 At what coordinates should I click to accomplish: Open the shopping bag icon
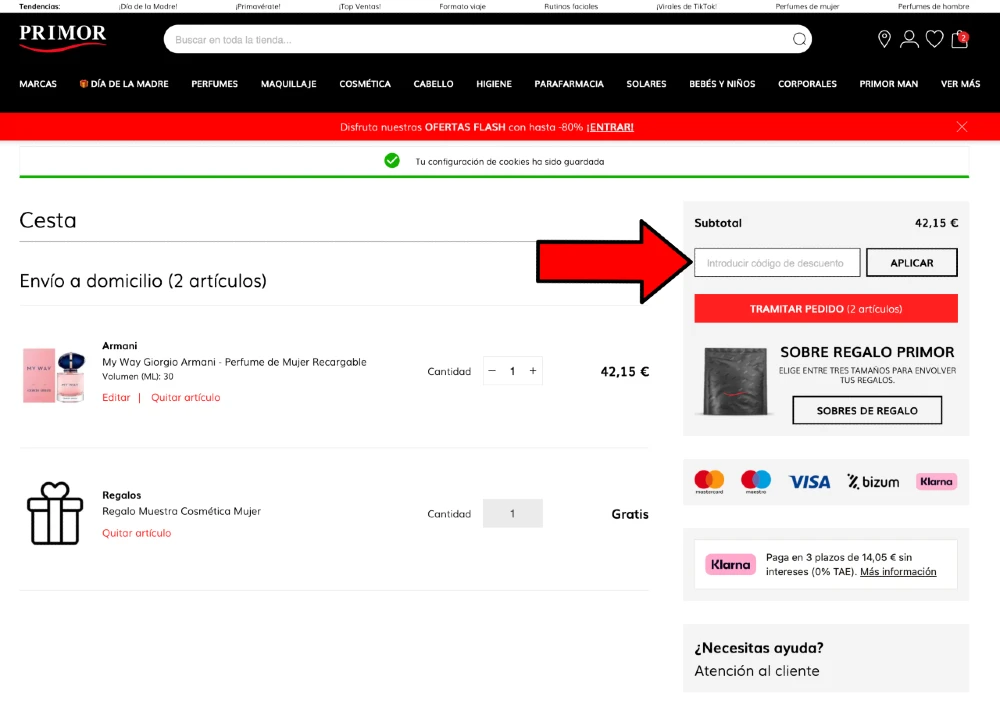(960, 40)
